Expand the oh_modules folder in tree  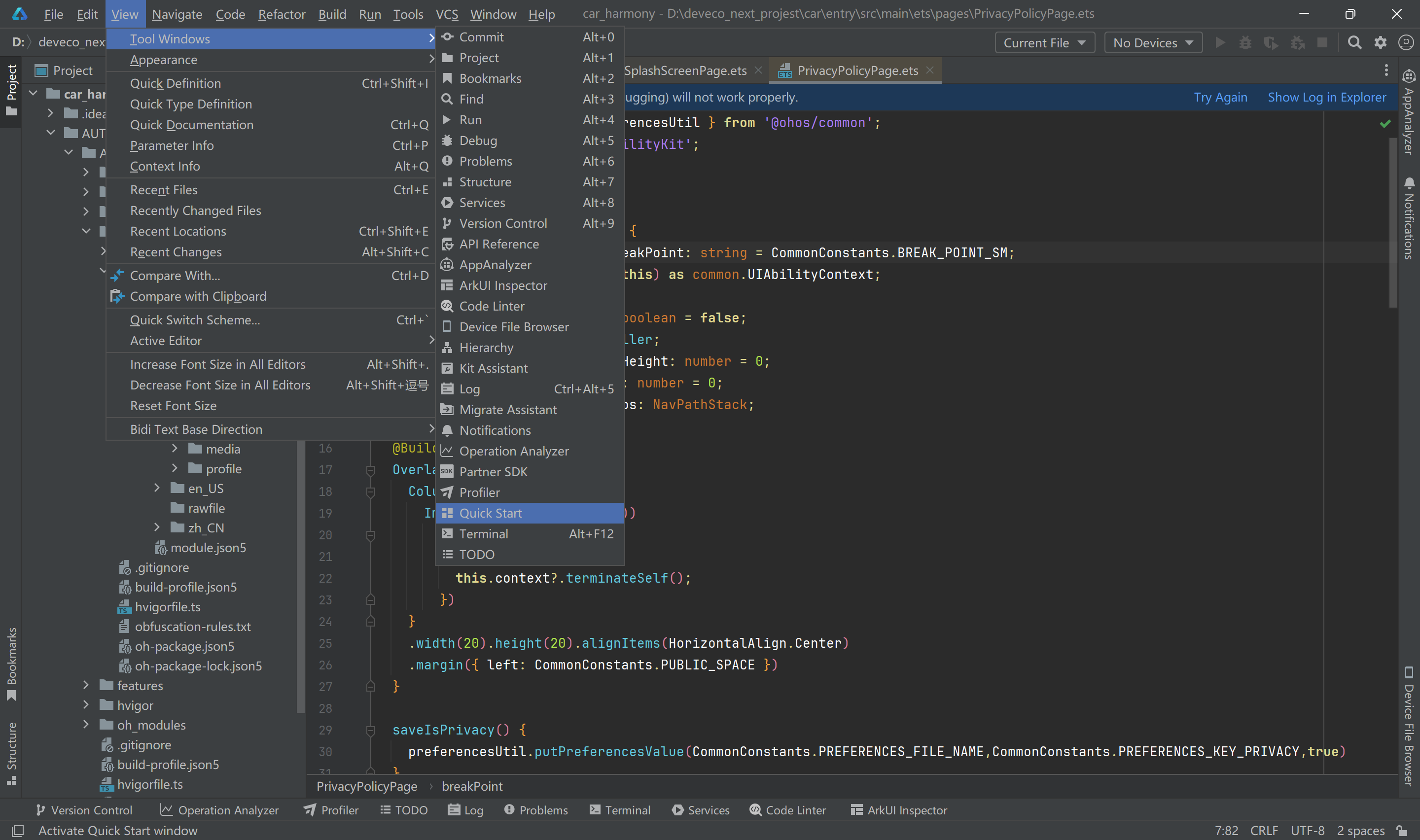(x=85, y=725)
